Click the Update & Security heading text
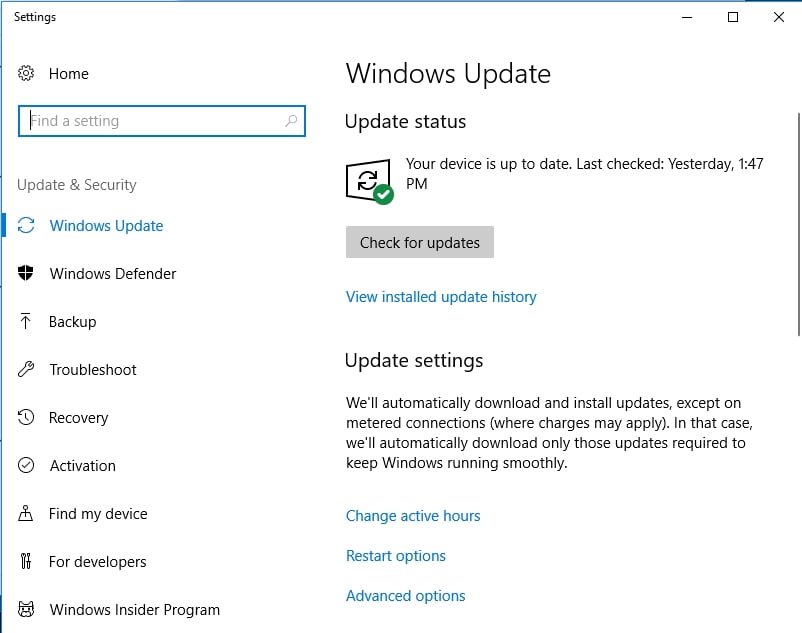The image size is (802, 633). coord(77,185)
